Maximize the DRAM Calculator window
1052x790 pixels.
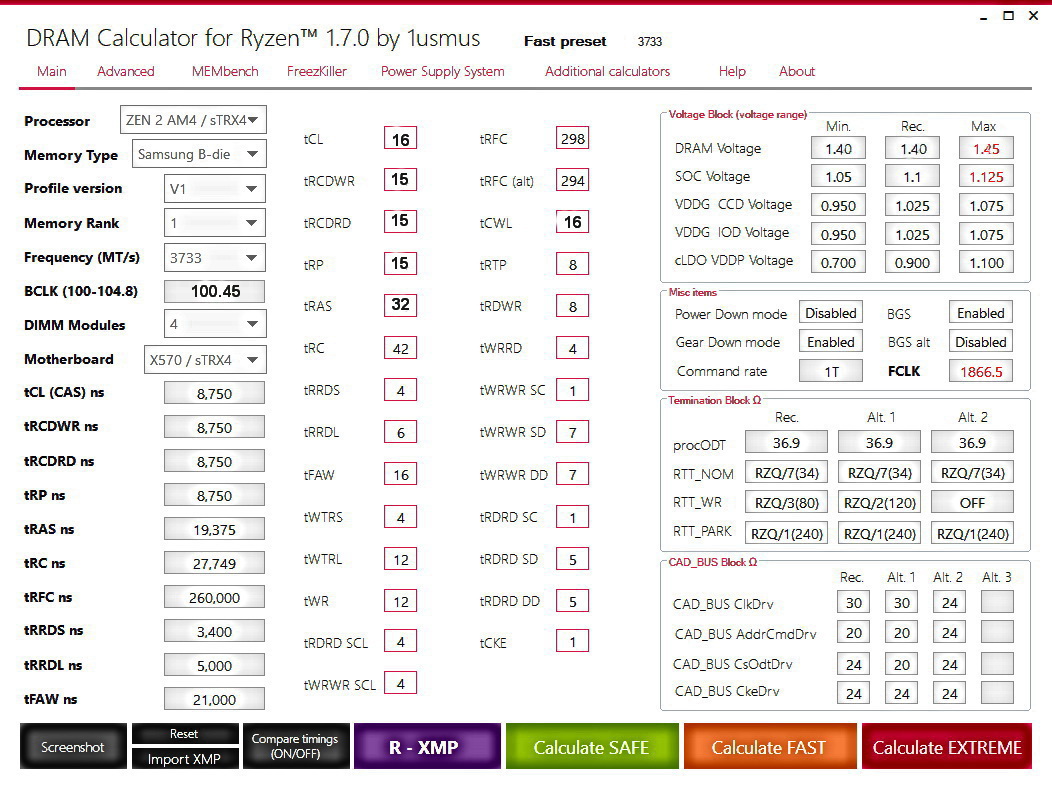point(1008,15)
